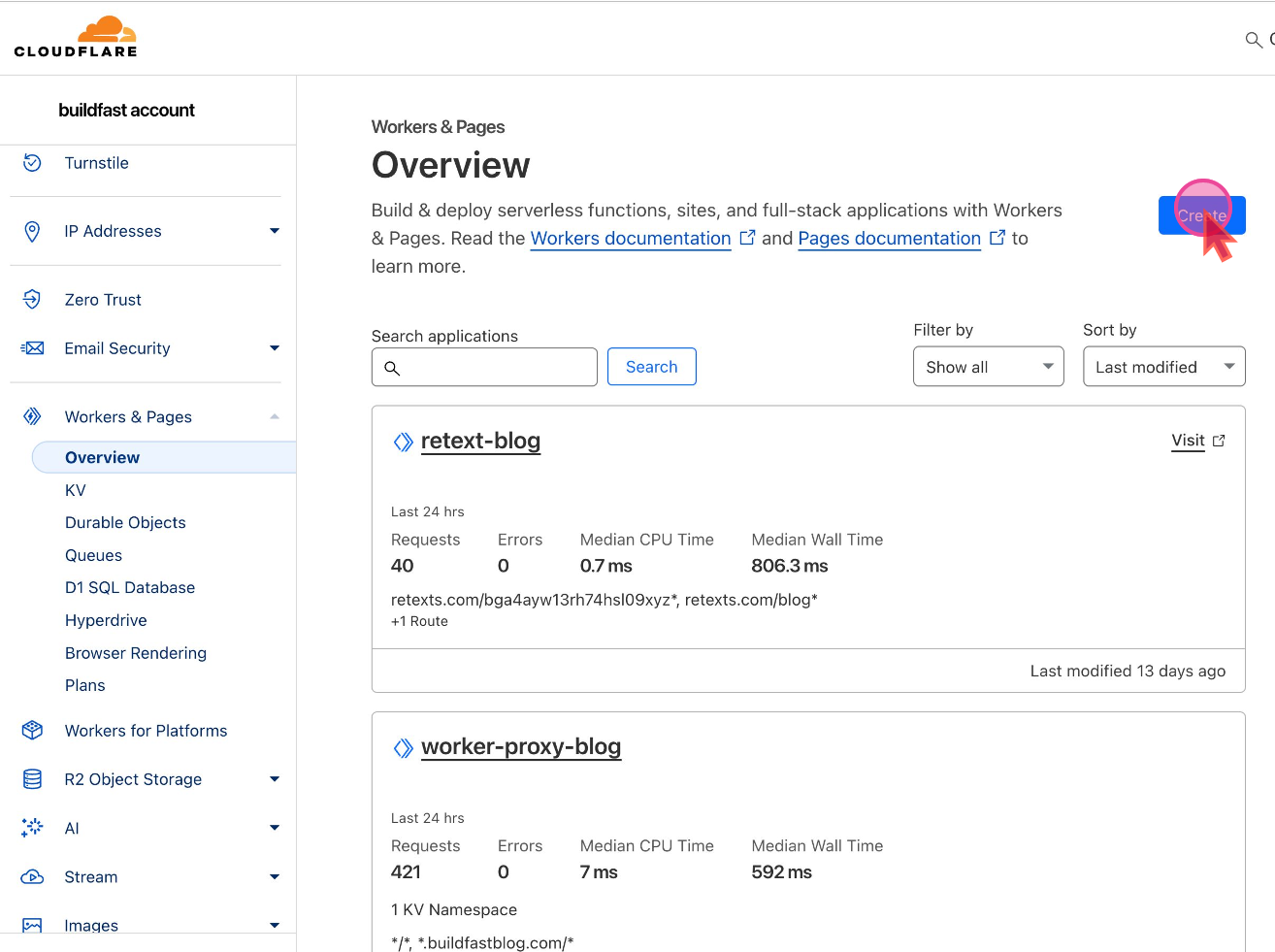Screen dimensions: 1275x952
Task: Click the R2 Object Storage database icon
Action: coord(32,779)
